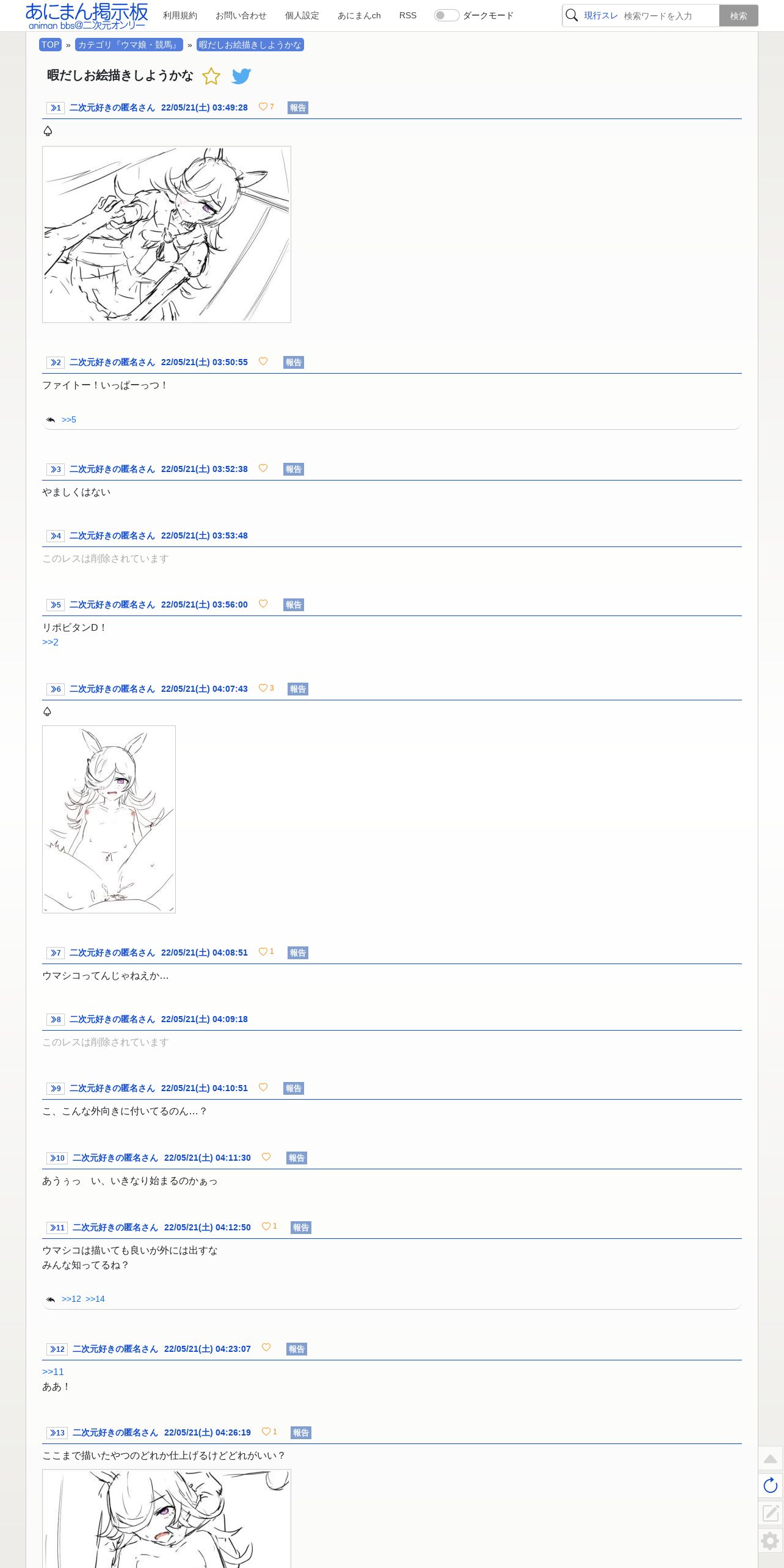Like post 9 with heart icon
This screenshot has height=1568, width=784.
point(263,1087)
